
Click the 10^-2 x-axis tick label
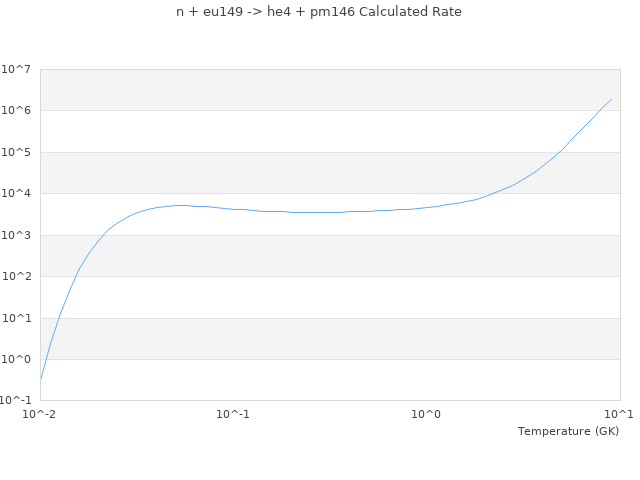click(x=40, y=414)
